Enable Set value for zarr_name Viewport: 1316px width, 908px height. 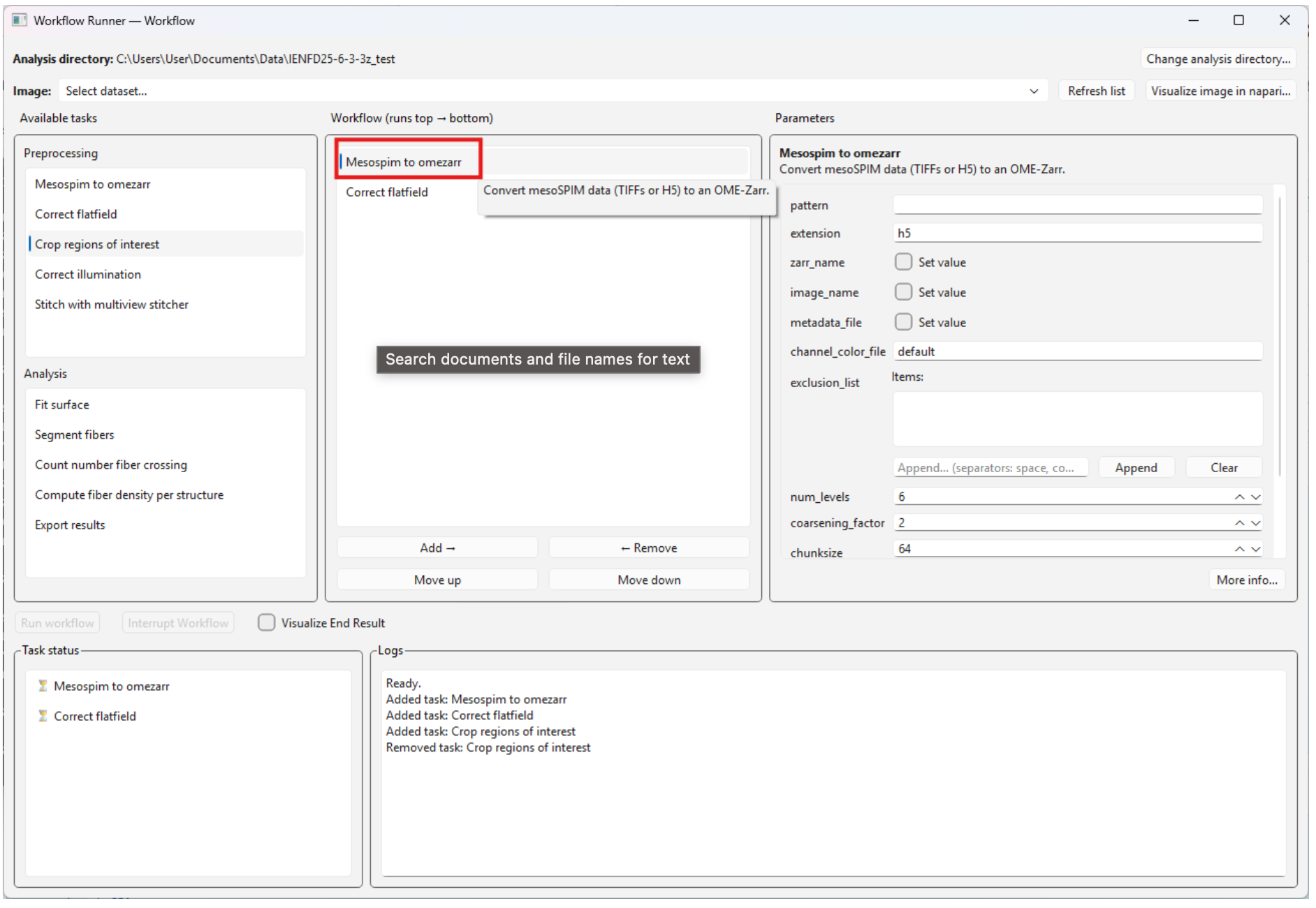coord(904,262)
